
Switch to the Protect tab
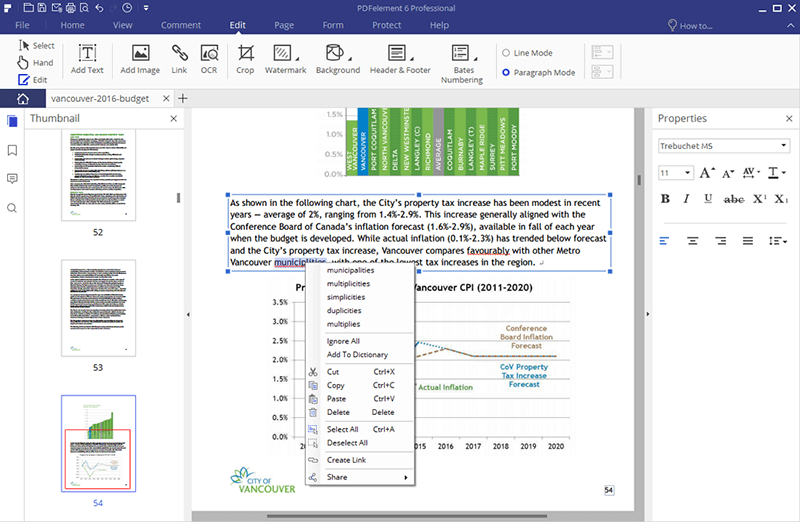tap(386, 25)
